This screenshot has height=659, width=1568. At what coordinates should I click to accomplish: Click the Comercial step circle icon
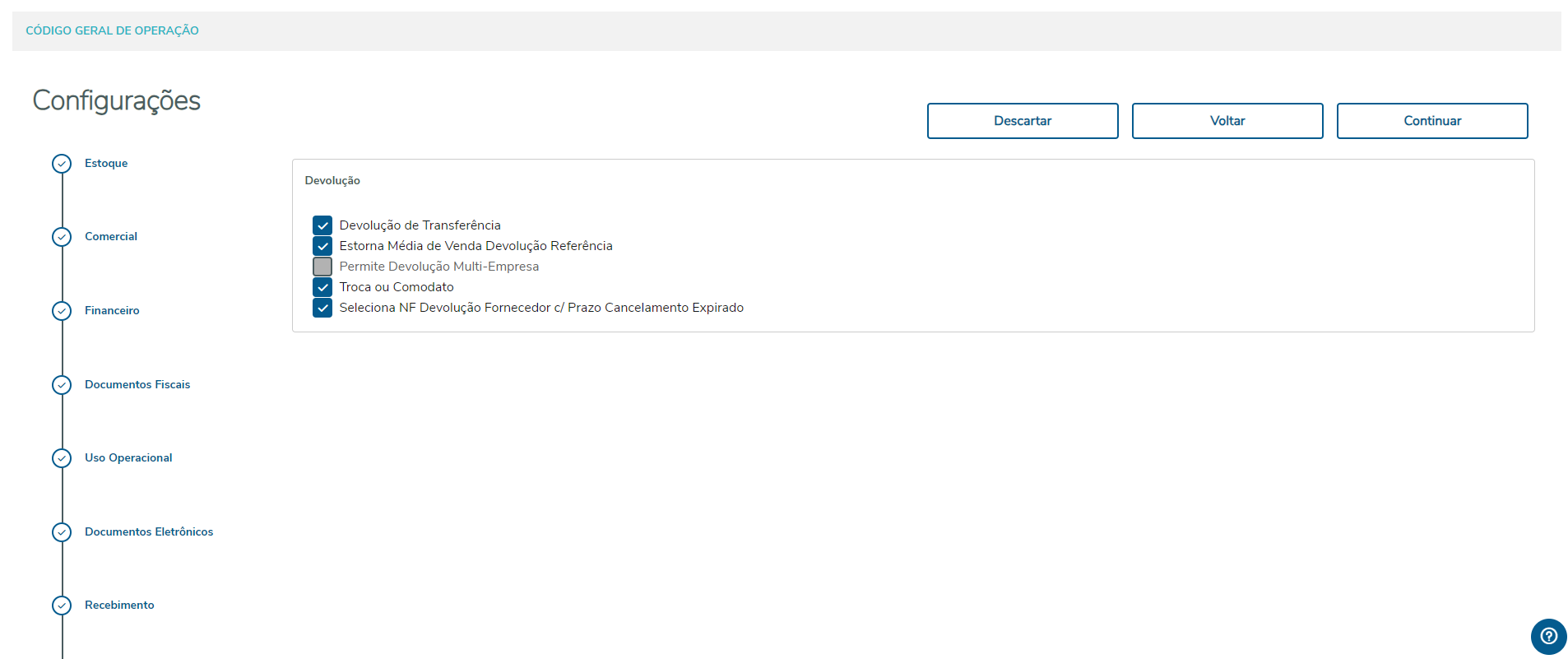click(x=62, y=237)
